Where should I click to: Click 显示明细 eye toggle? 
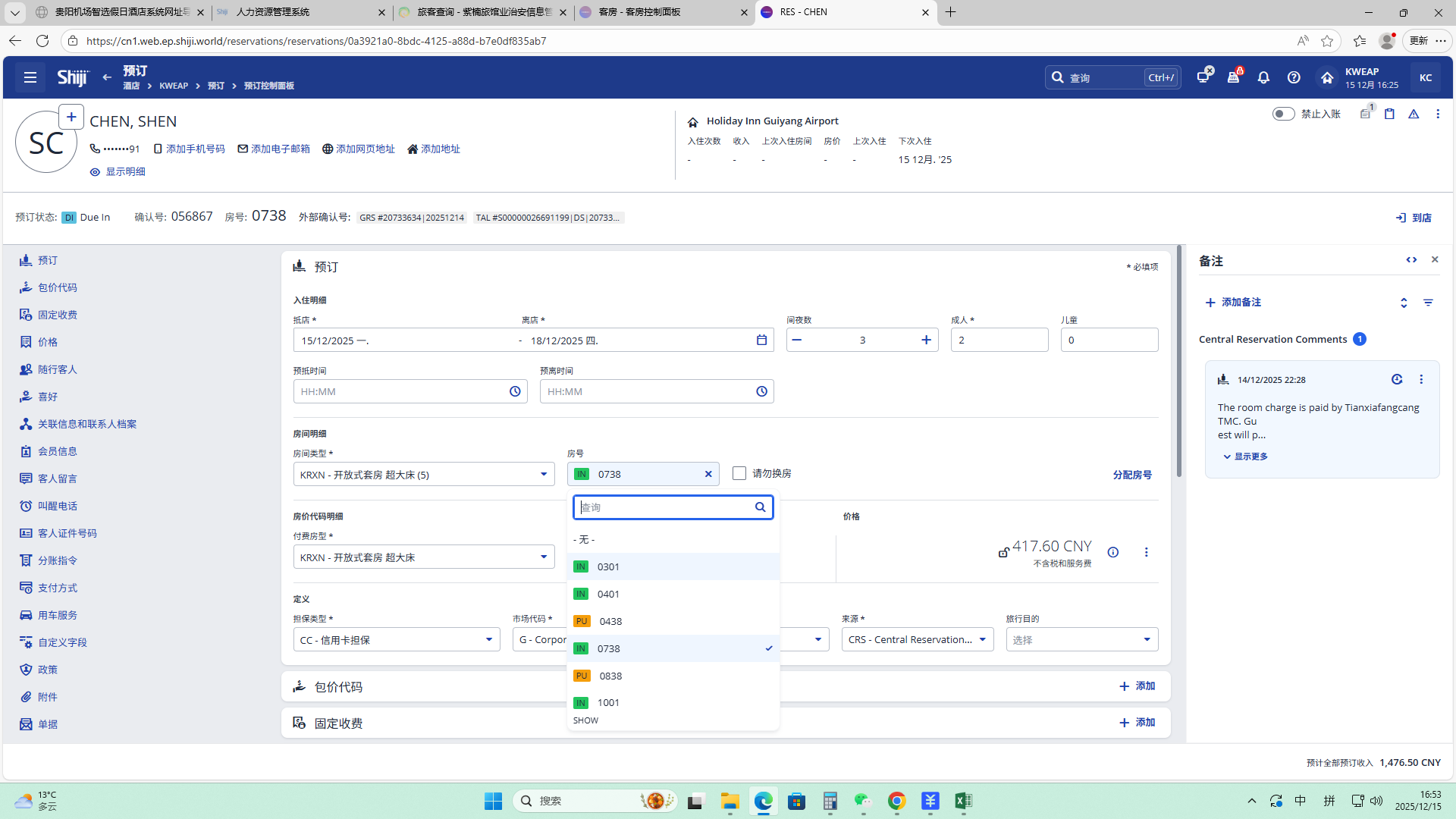[118, 172]
